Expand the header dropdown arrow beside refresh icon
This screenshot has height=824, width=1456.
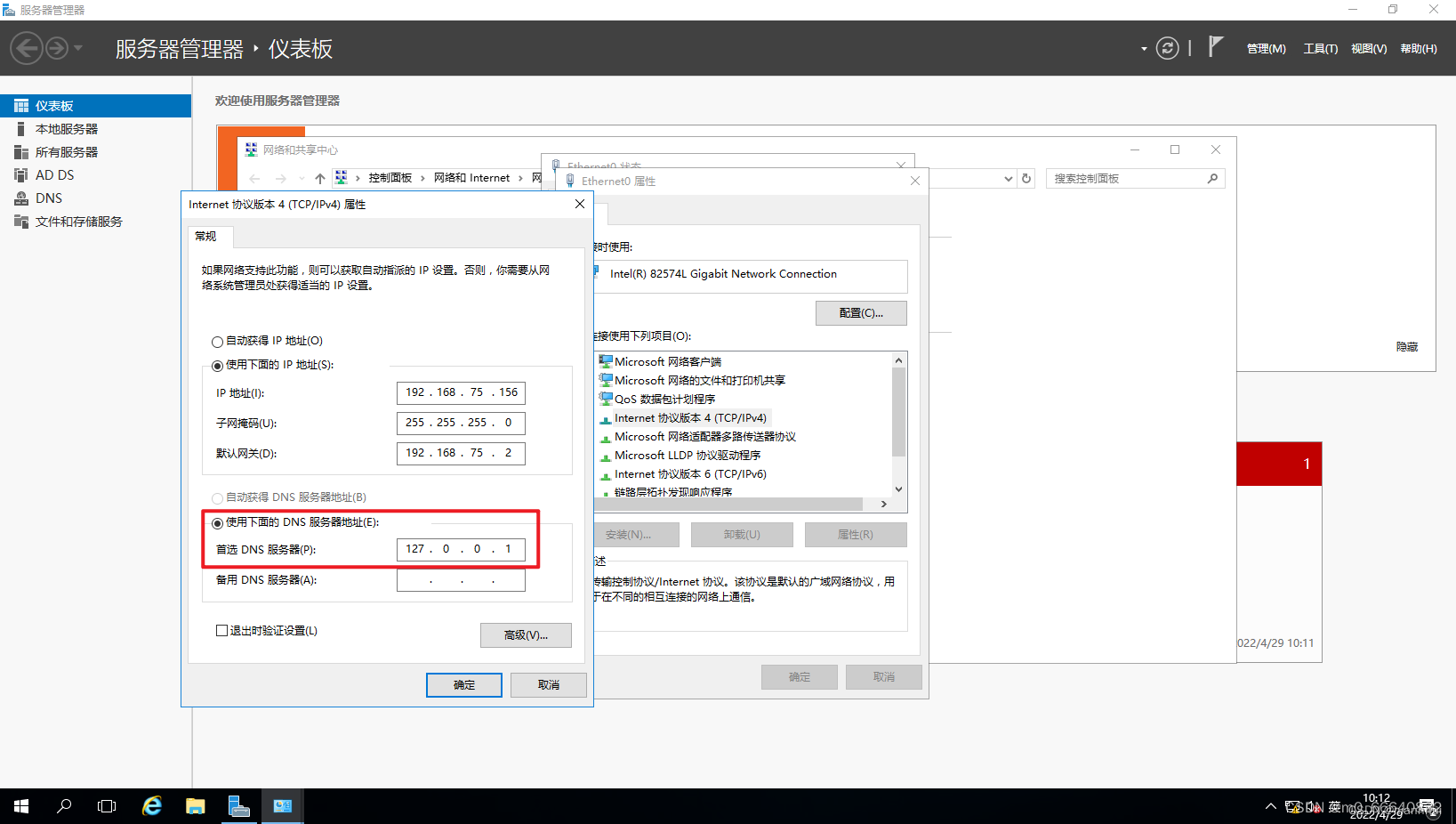[1144, 49]
